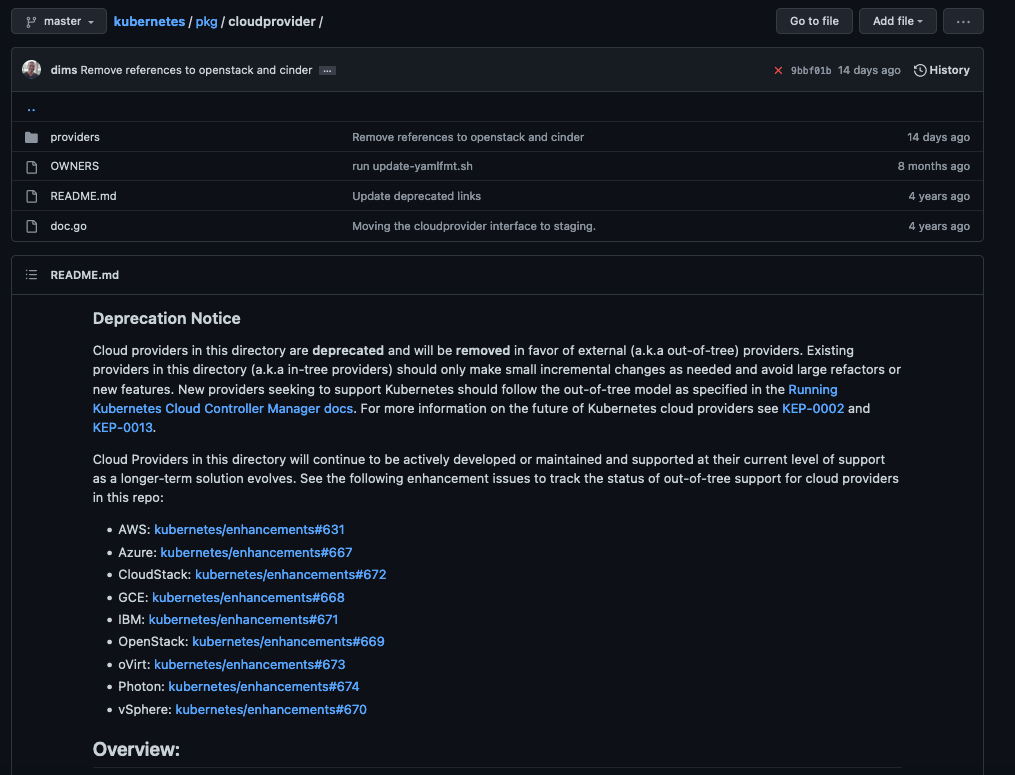Image resolution: width=1015 pixels, height=775 pixels.
Task: Click '4 years ago' in doc.go row
Action: [x=939, y=226]
